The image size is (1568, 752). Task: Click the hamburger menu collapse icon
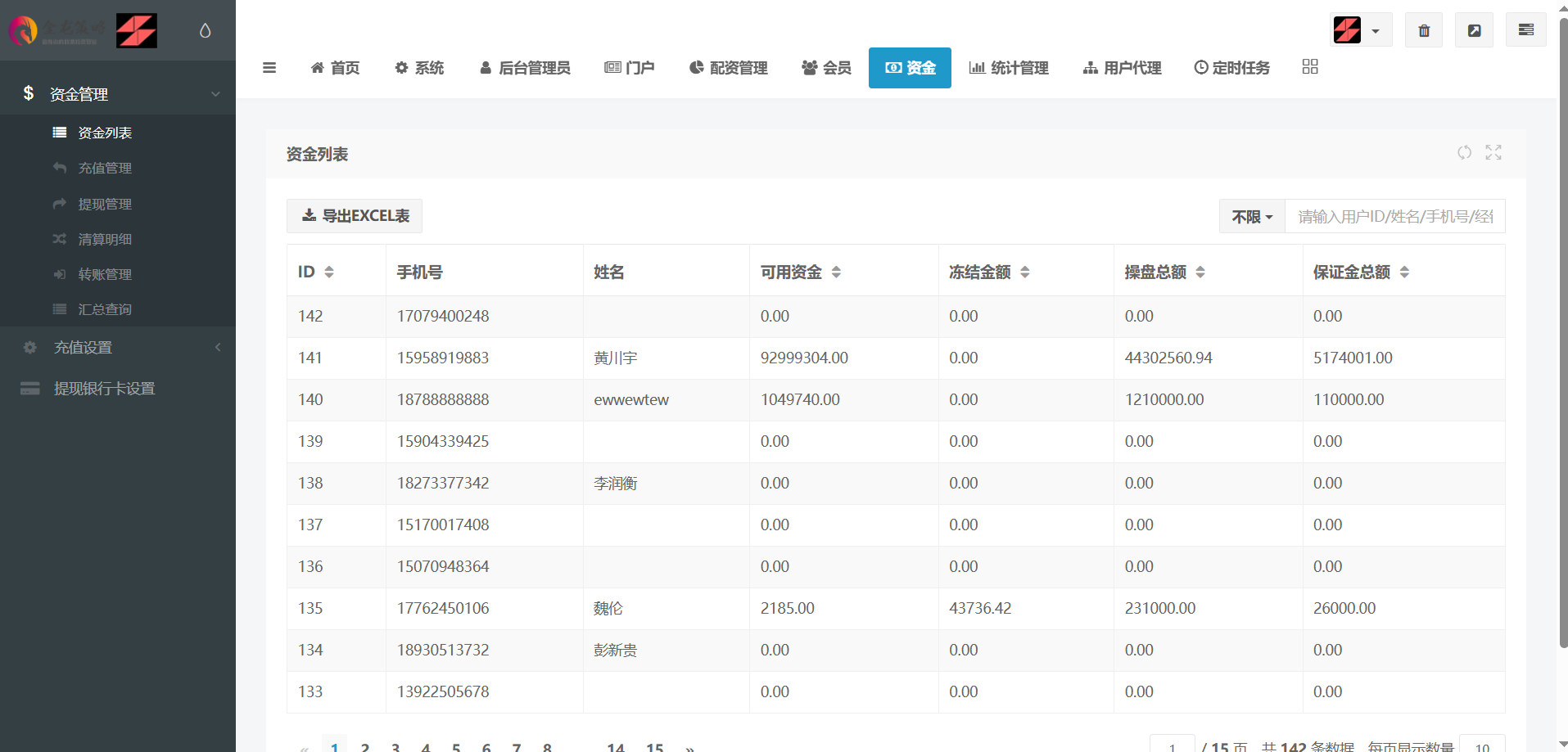[269, 68]
